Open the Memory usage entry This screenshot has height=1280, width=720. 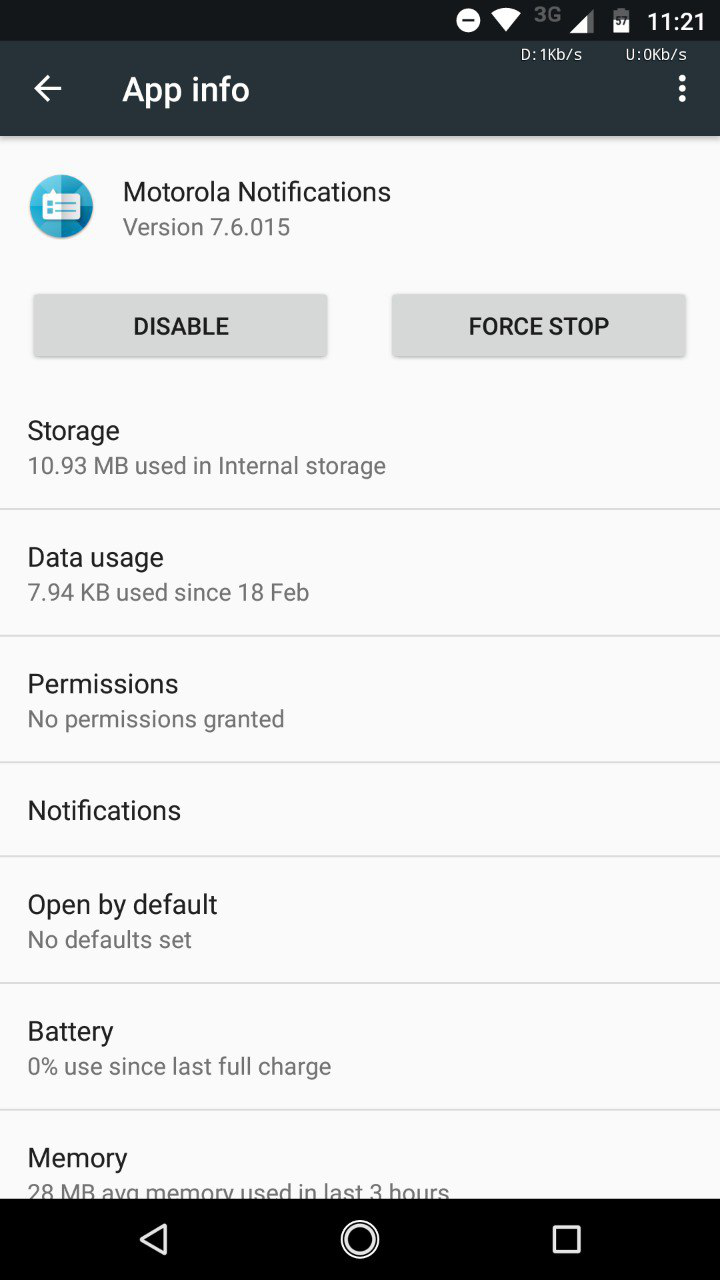360,1170
